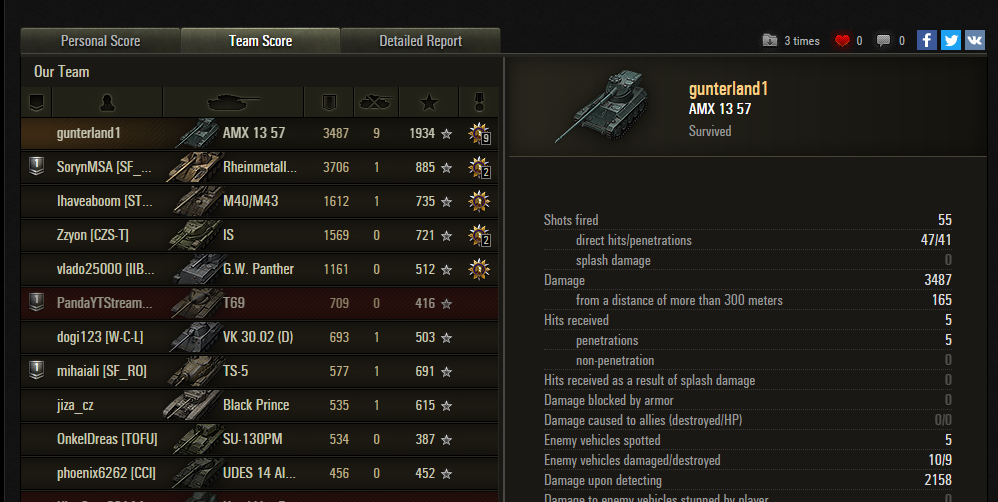
Task: Switch to the Personal Score tab
Action: [x=101, y=41]
